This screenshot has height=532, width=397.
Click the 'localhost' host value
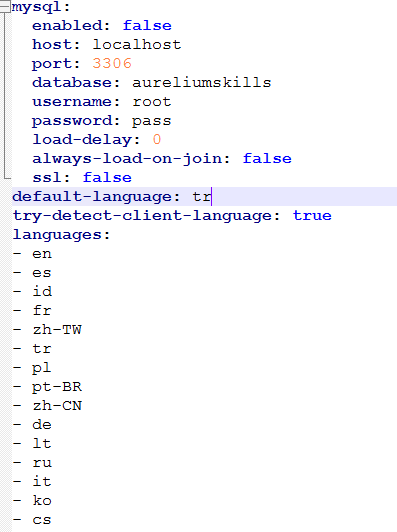tap(137, 45)
